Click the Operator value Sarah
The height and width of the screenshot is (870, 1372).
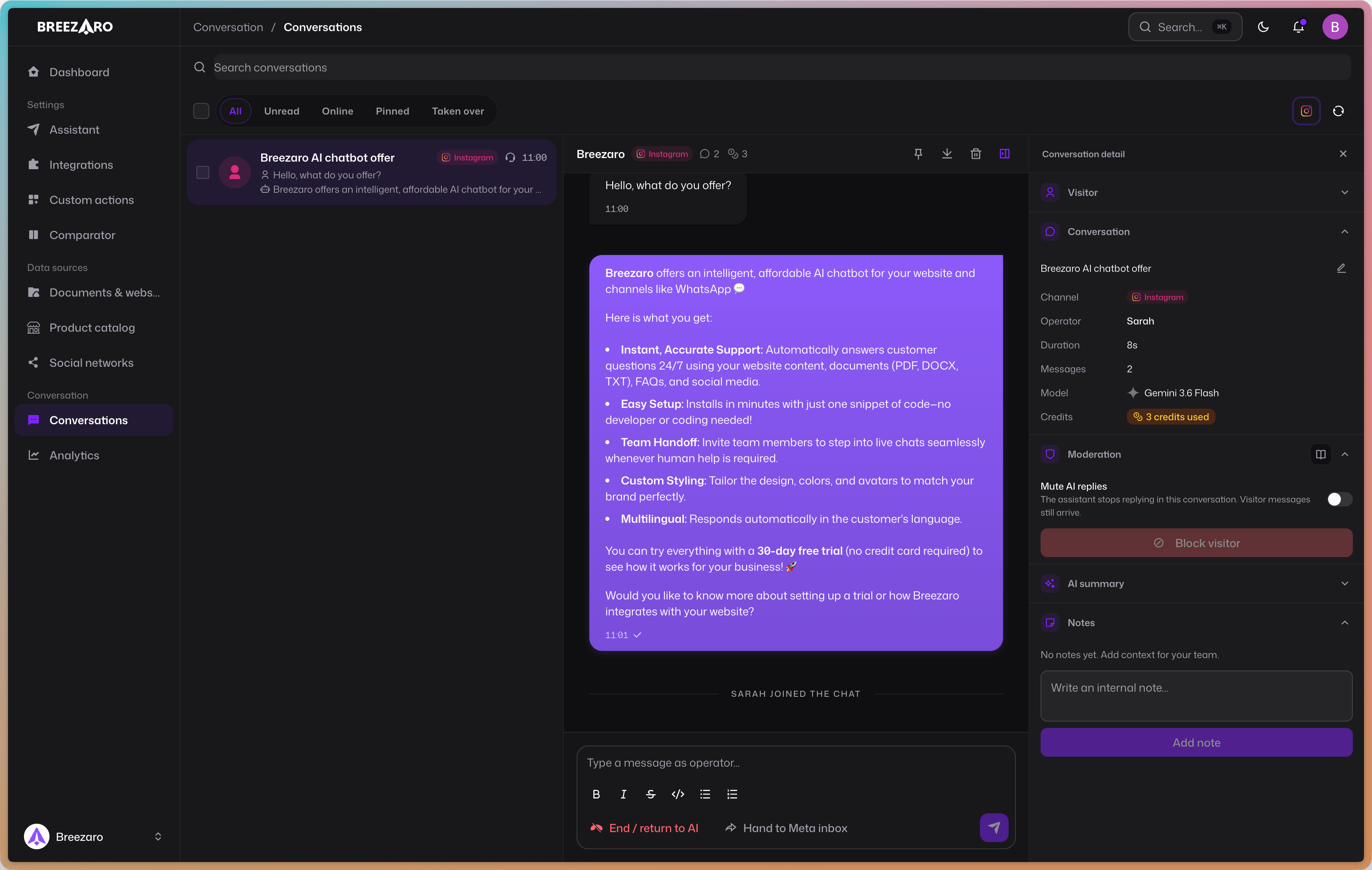click(x=1140, y=321)
